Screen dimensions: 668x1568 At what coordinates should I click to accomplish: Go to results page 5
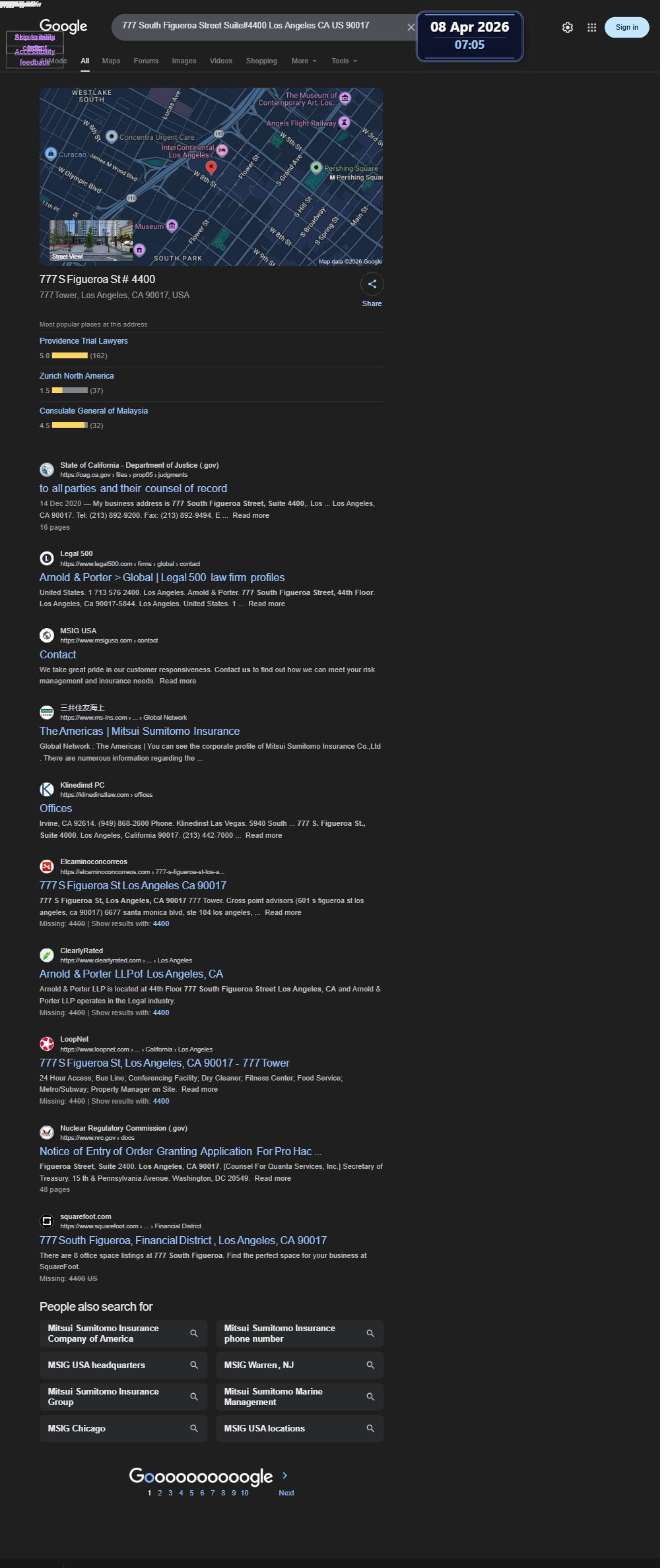pos(191,1493)
